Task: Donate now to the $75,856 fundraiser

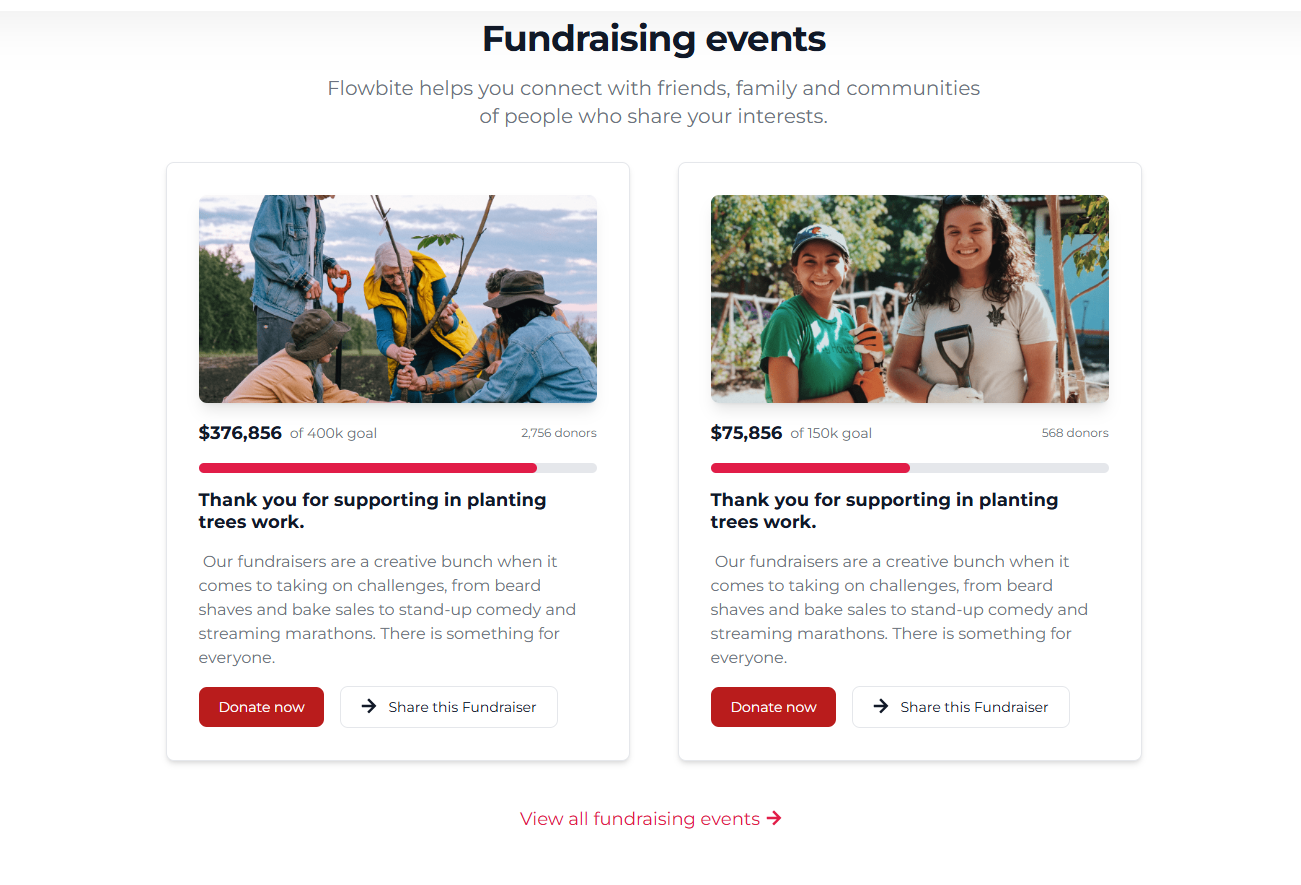Action: click(x=773, y=707)
